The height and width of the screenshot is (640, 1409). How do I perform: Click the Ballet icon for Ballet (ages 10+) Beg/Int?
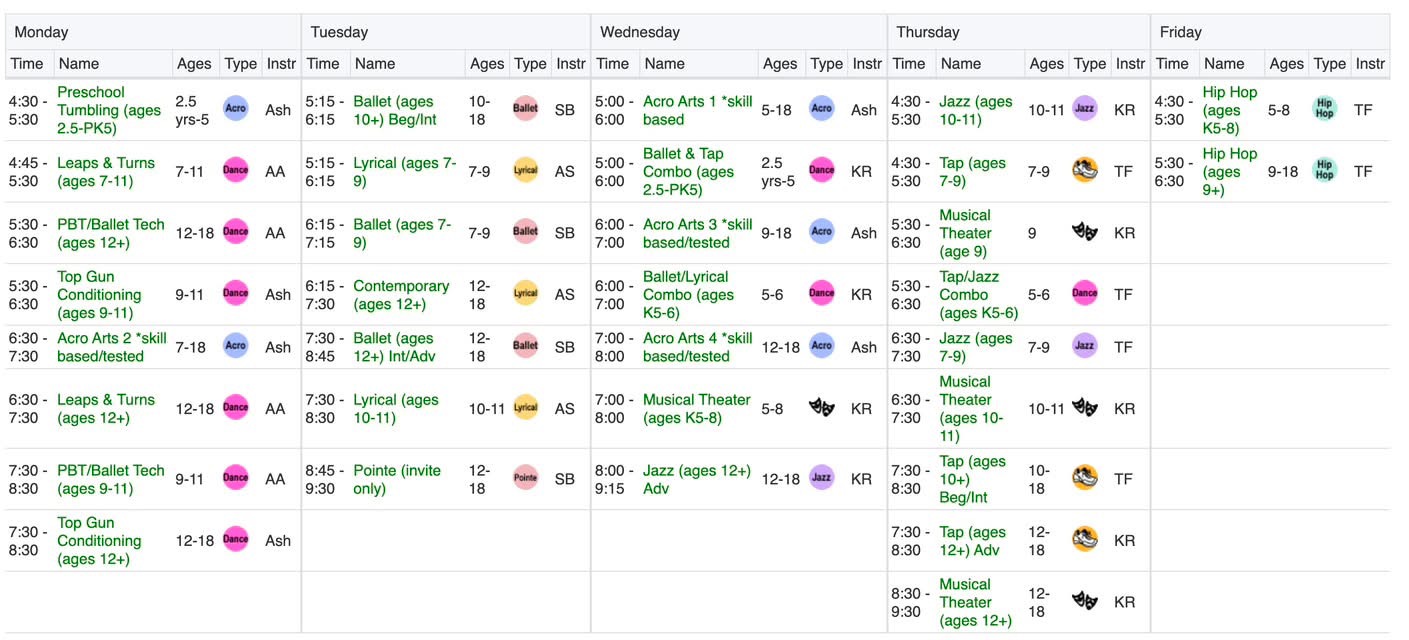click(x=525, y=109)
